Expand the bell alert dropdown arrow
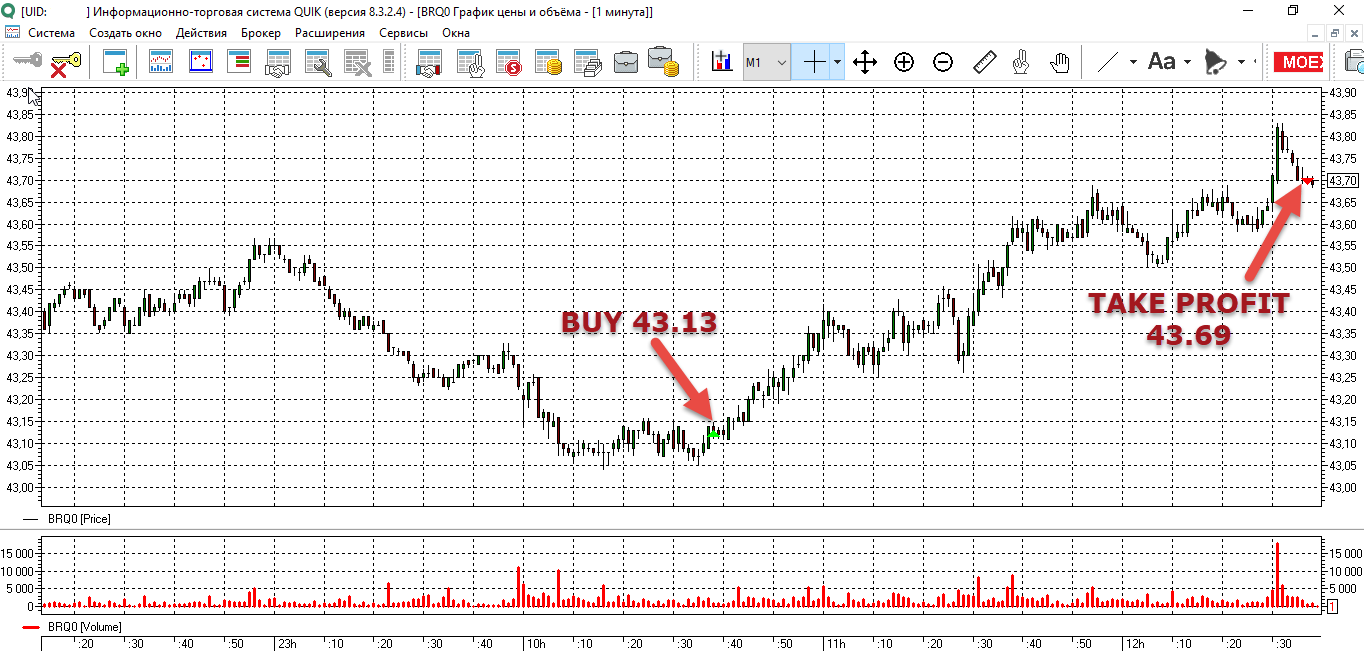1364x651 pixels. tap(1241, 63)
